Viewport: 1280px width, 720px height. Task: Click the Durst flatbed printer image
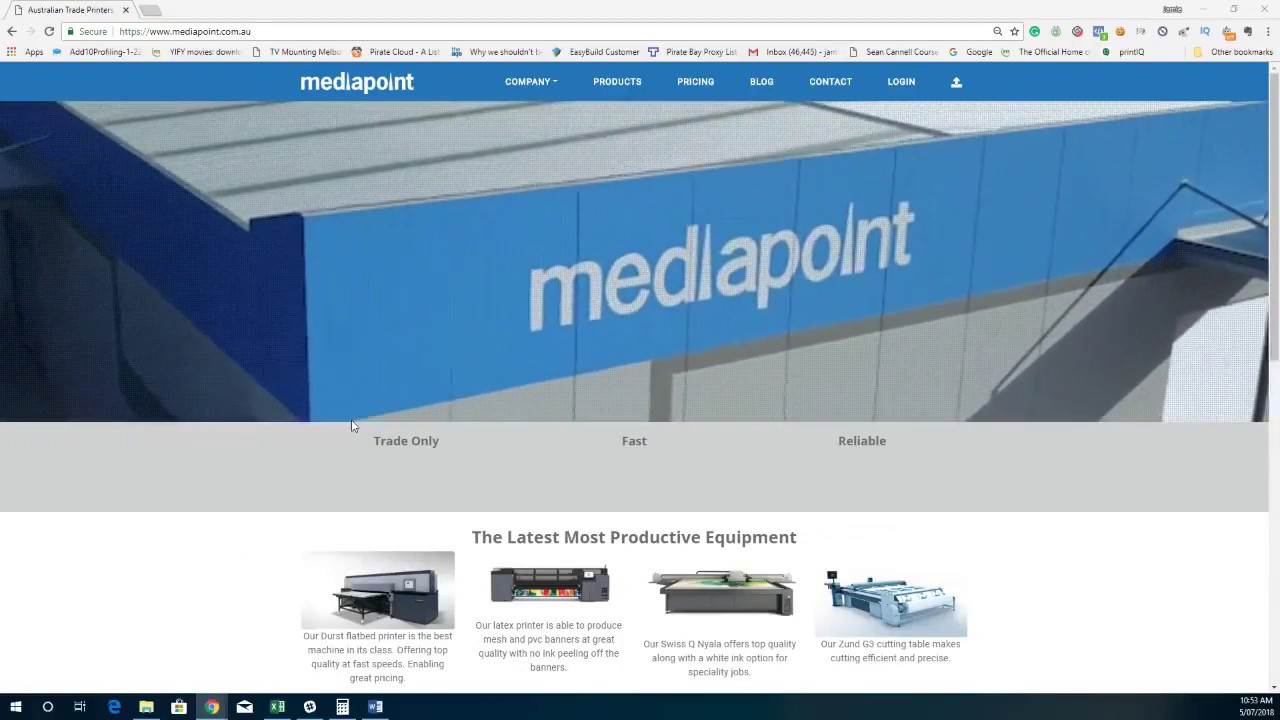(378, 590)
